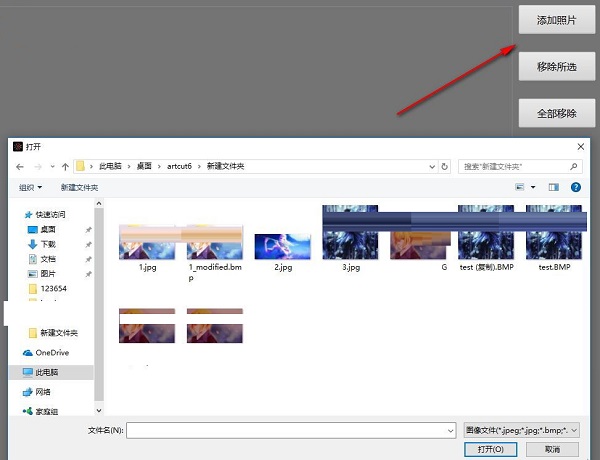
Task: Close the 打开 dialog with X
Action: point(580,147)
